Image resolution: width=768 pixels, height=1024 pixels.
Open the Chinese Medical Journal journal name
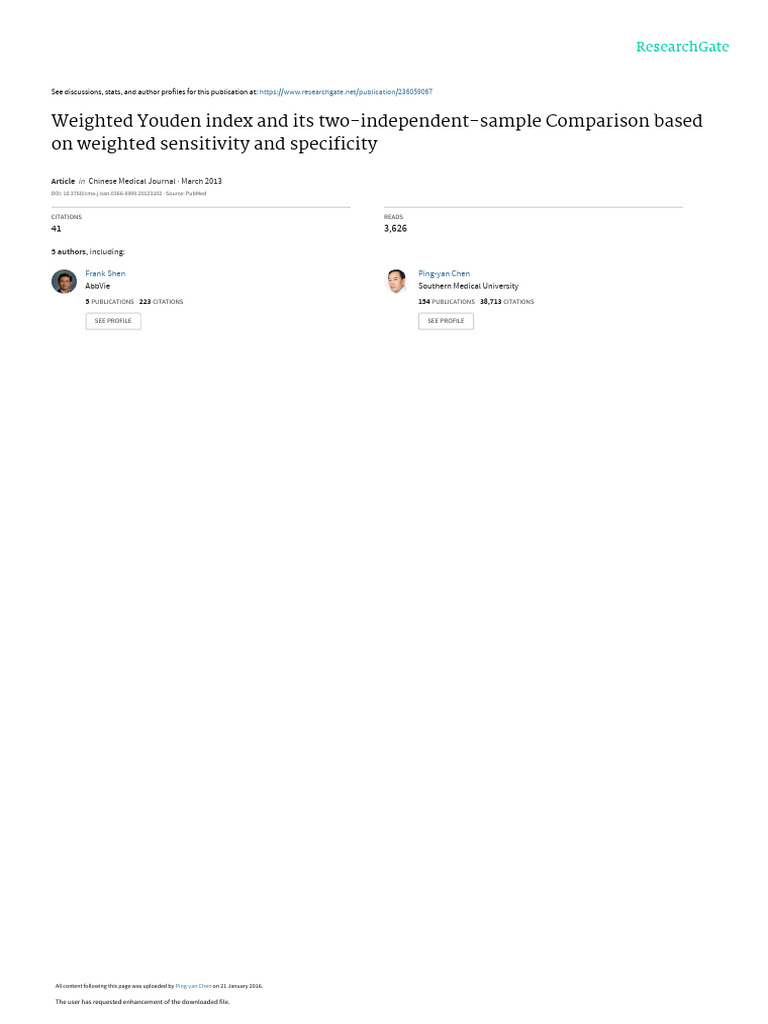[x=132, y=181]
